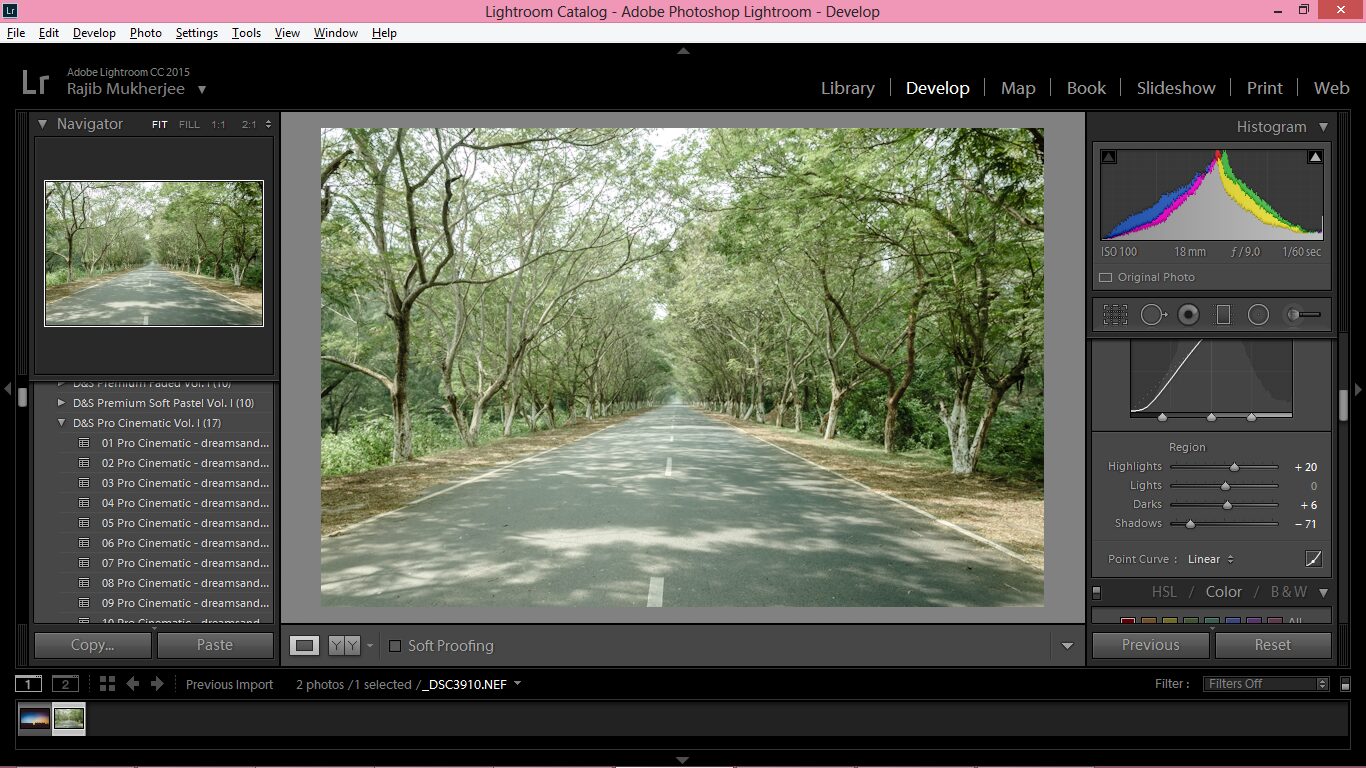1366x768 pixels.
Task: Collapse the top module picker arrow
Action: pyautogui.click(x=683, y=50)
